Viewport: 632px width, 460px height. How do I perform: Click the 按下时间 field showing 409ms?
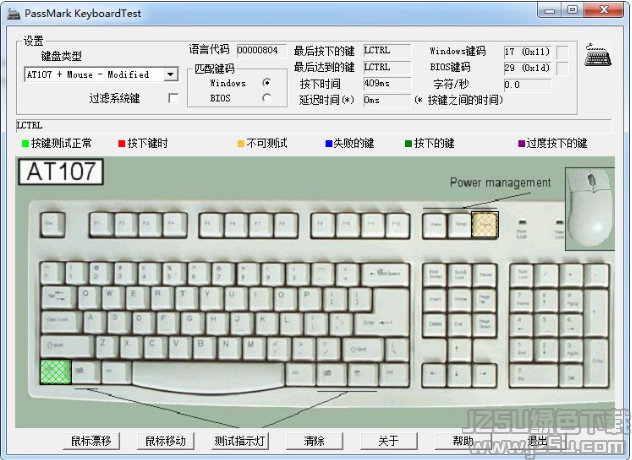click(387, 83)
